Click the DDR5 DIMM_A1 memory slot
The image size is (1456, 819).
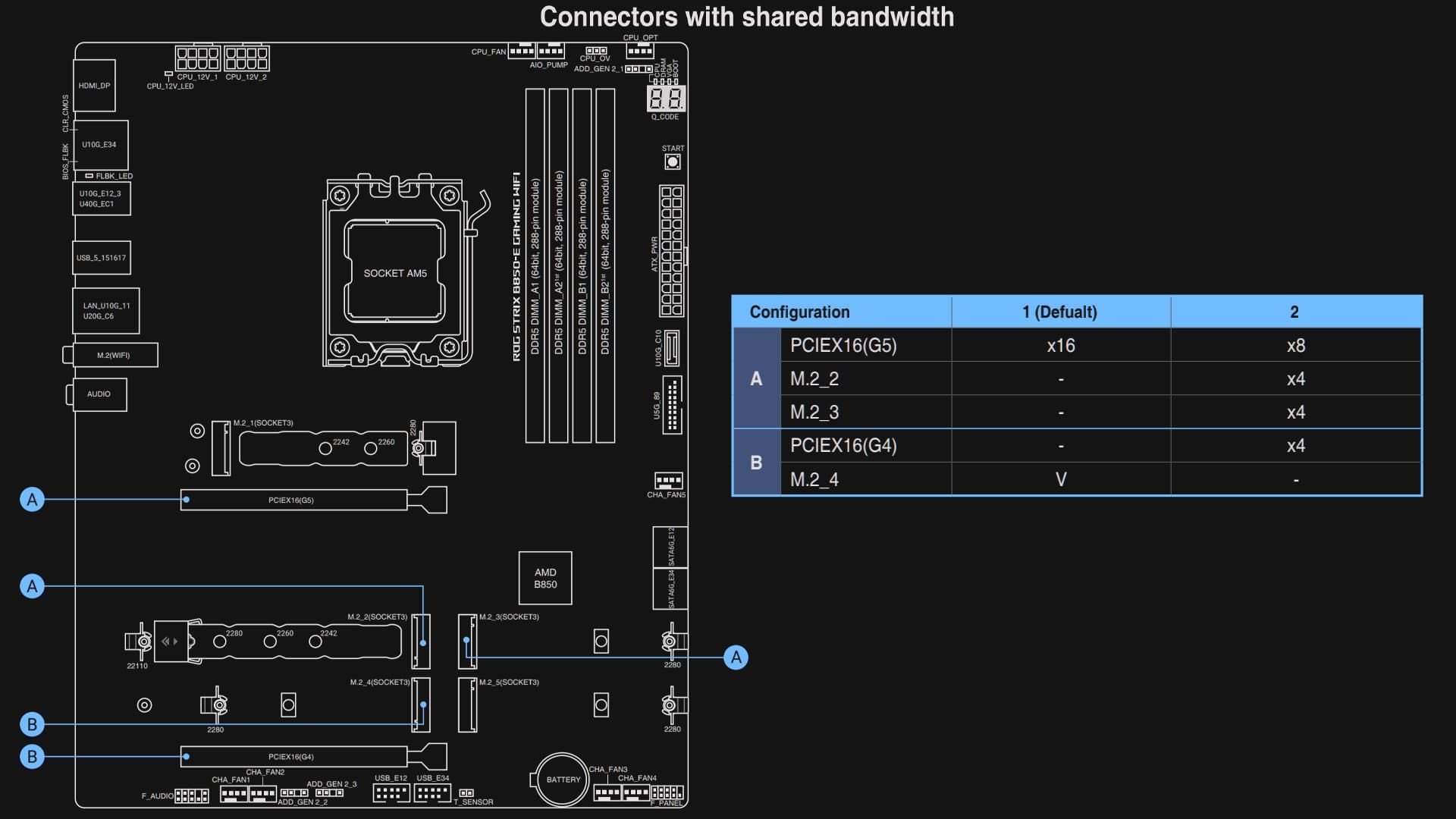(x=535, y=265)
